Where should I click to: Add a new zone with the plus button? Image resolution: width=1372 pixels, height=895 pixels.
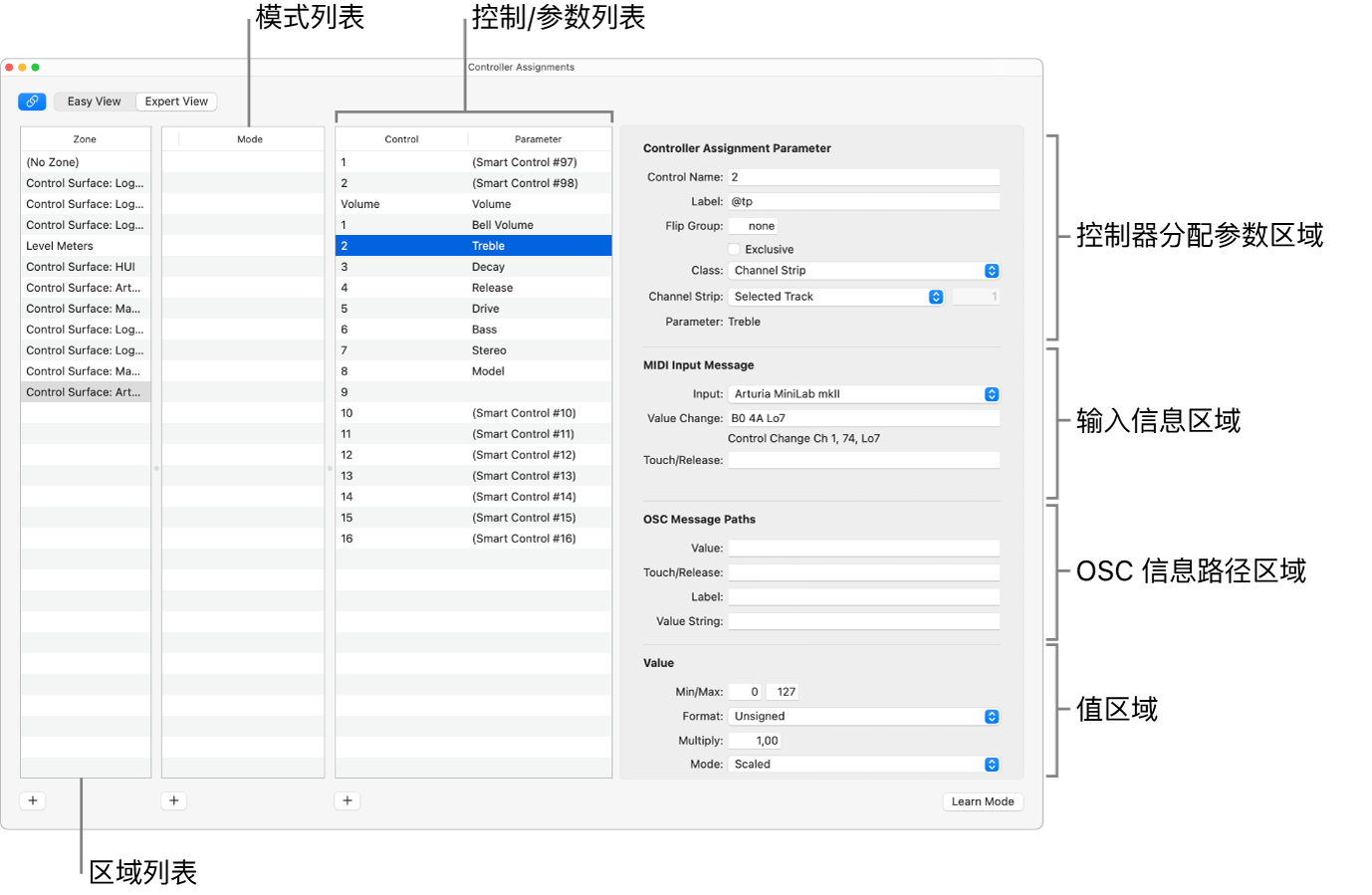click(x=32, y=799)
